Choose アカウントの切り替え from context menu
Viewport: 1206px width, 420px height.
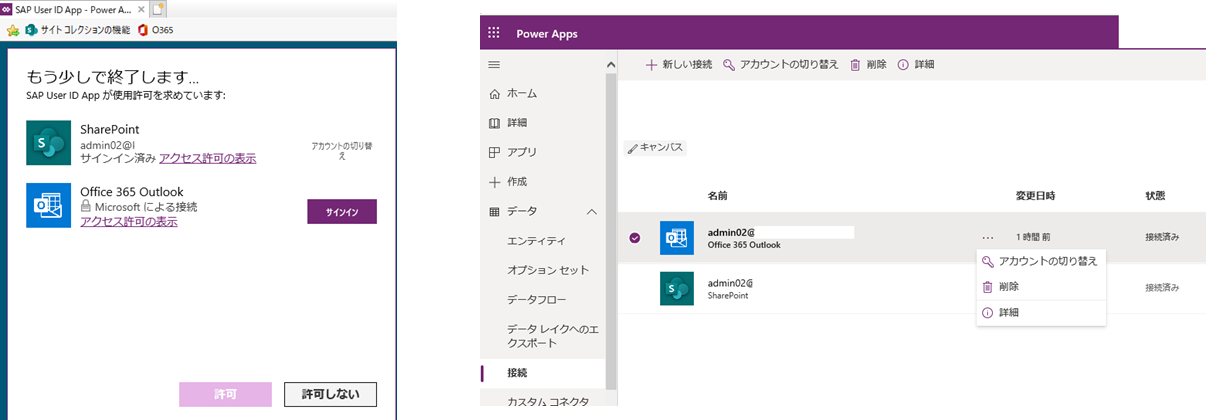[x=1040, y=261]
